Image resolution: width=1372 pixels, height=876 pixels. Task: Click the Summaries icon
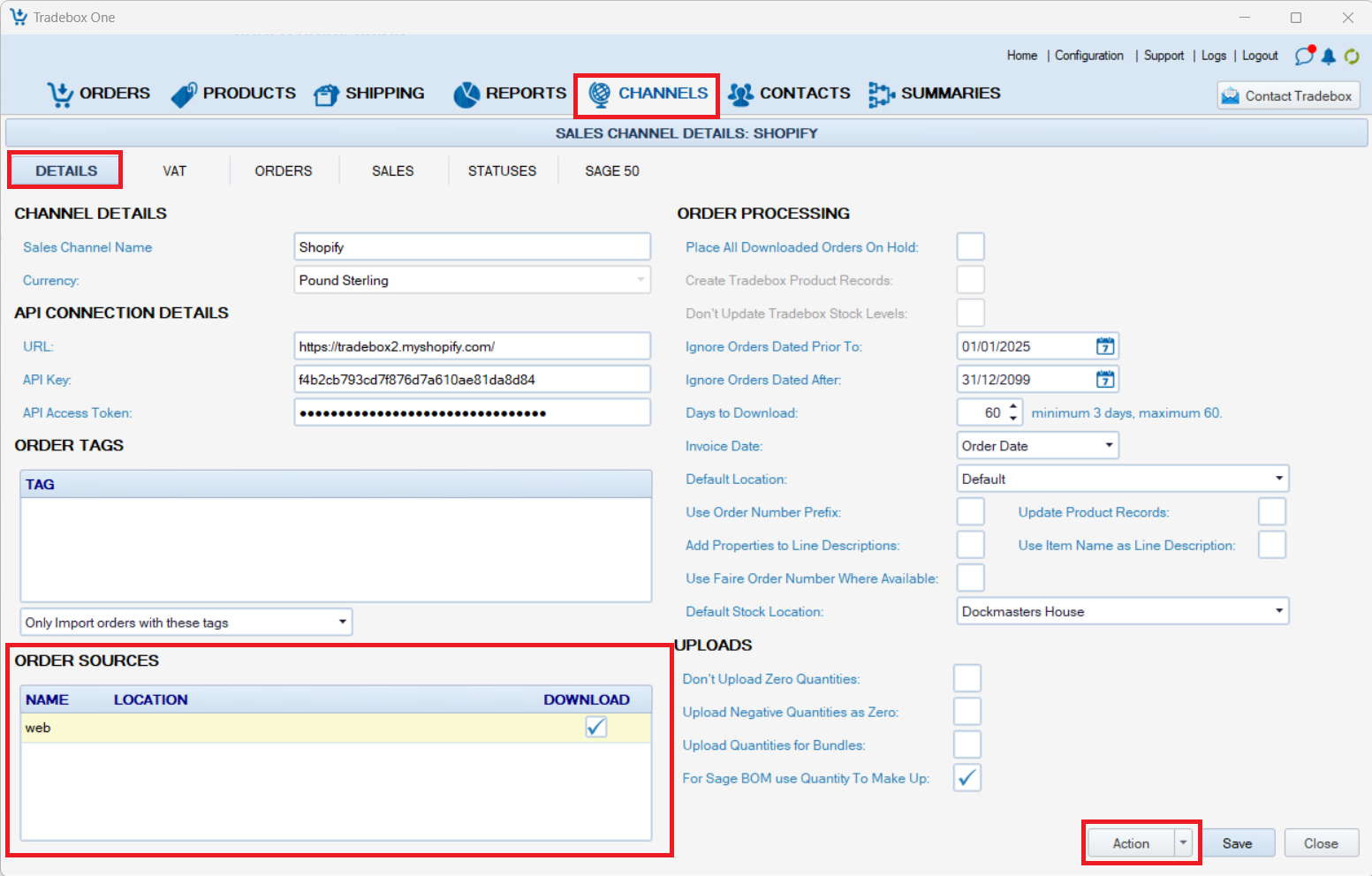click(x=881, y=94)
